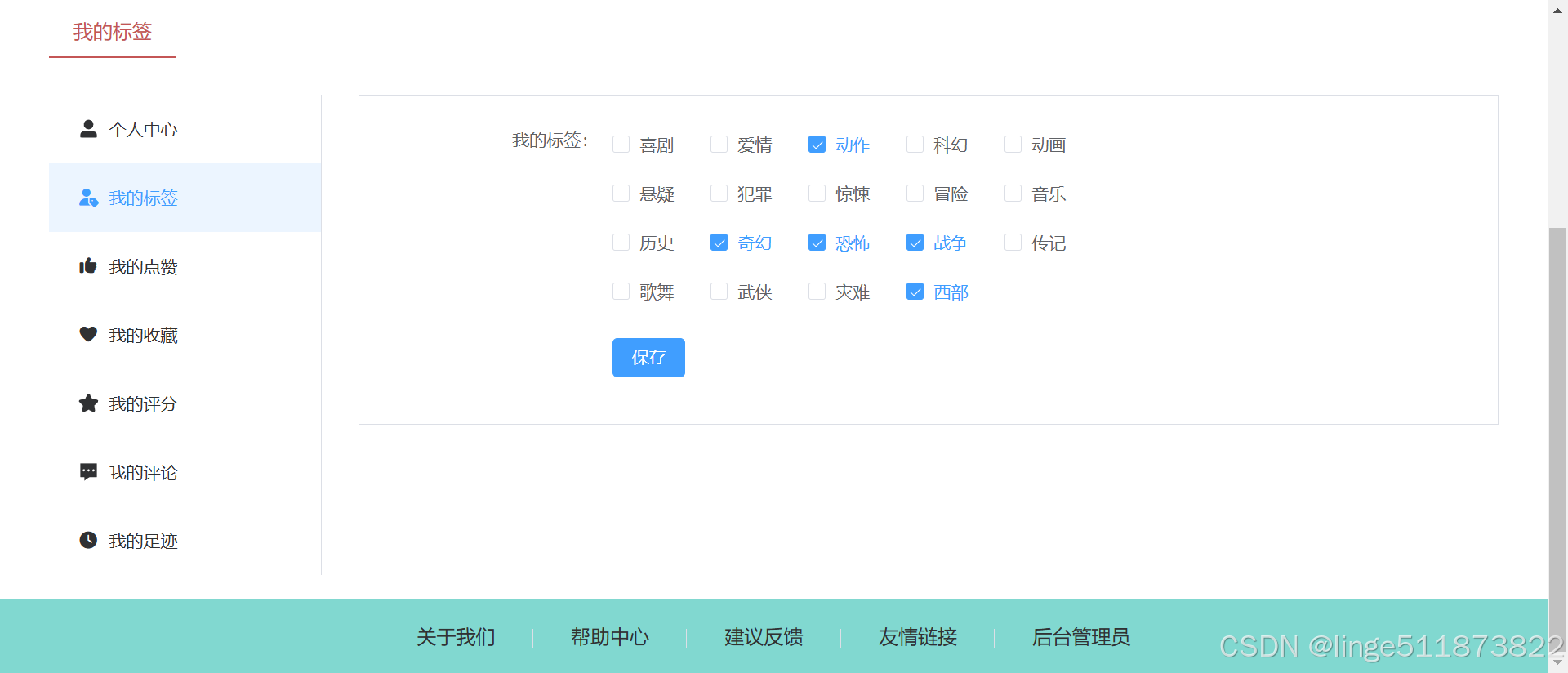Check the 历史 tag checkbox
The height and width of the screenshot is (673, 1568).
[x=621, y=243]
